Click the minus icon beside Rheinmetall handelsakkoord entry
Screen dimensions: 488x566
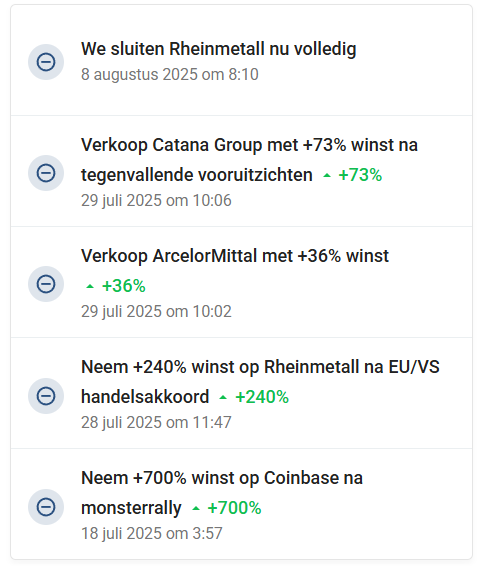pos(46,396)
